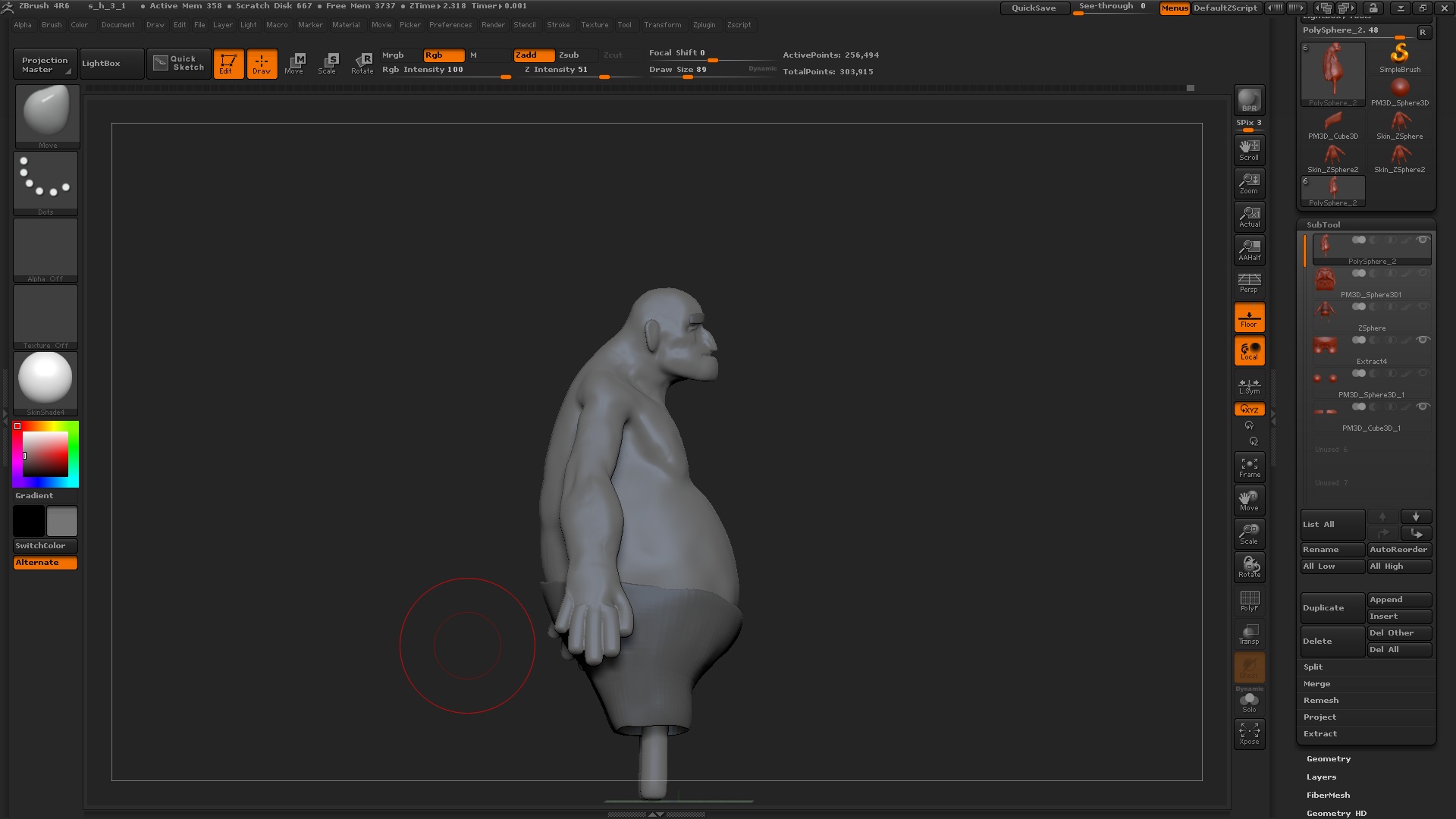This screenshot has width=1456, height=819.
Task: Select the Draw mode icon
Action: click(x=262, y=64)
